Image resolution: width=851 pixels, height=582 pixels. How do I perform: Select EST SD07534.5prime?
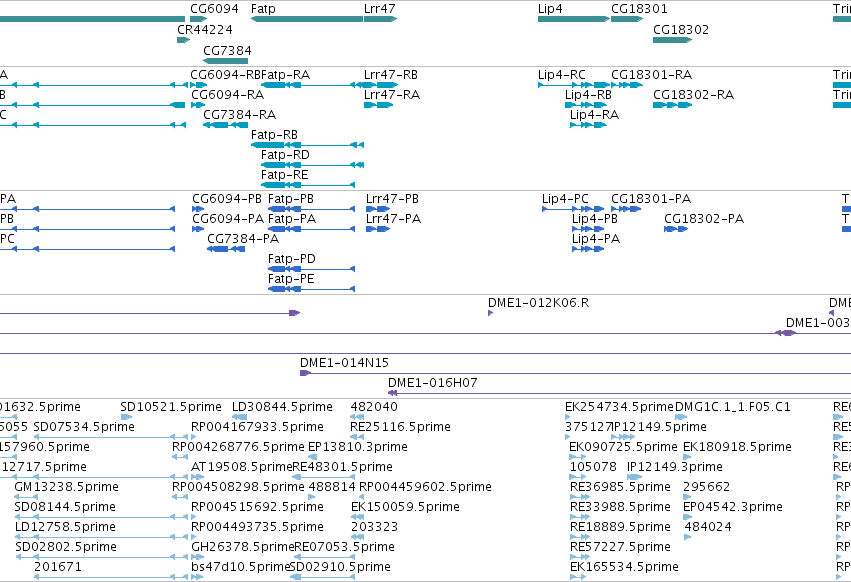click(x=84, y=427)
